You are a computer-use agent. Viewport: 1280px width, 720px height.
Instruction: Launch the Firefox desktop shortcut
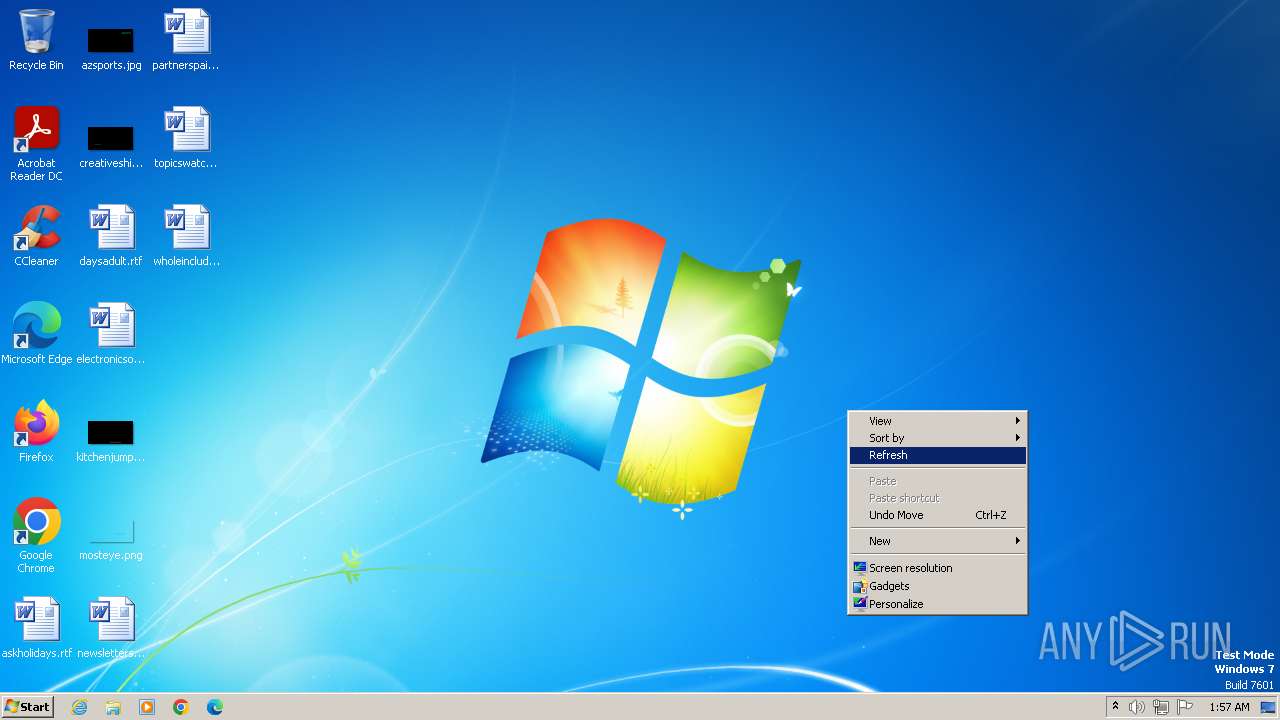pyautogui.click(x=36, y=432)
